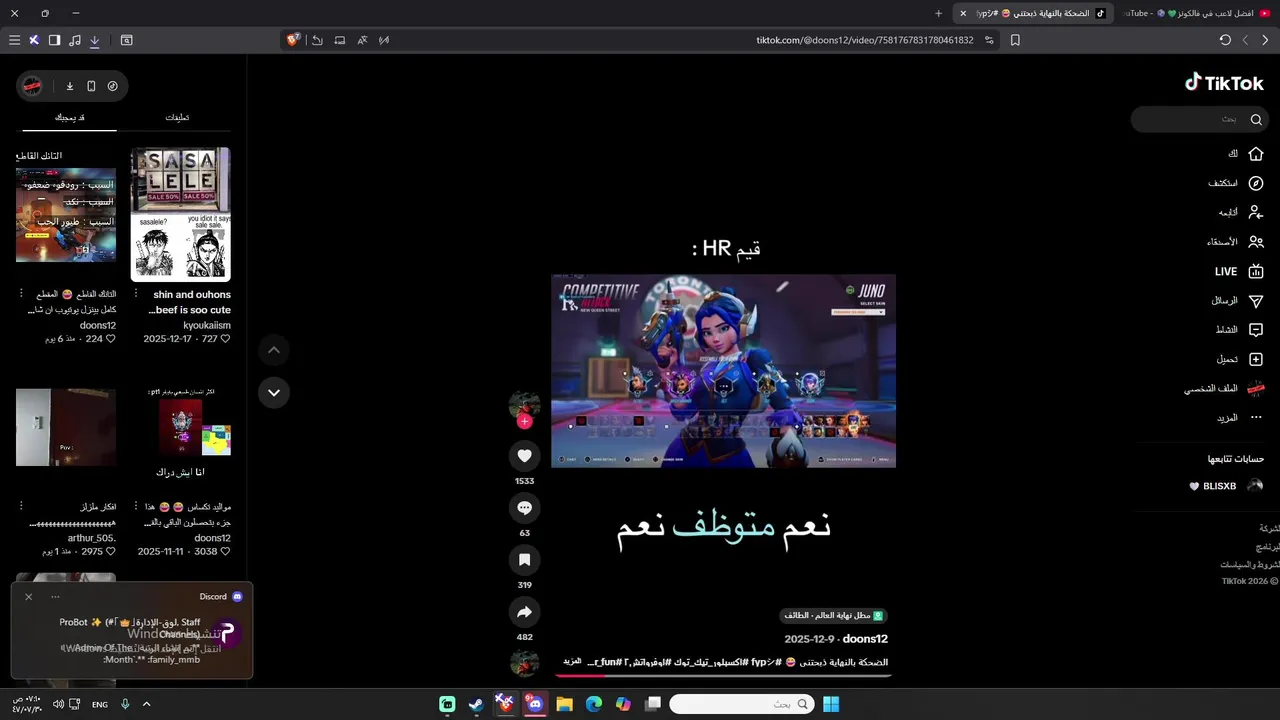Open the LIVE sidebar item
1280x720 pixels.
1240,271
